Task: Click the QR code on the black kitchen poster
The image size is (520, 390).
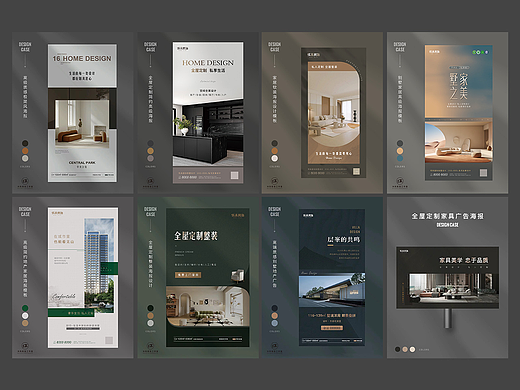Action: (235, 175)
